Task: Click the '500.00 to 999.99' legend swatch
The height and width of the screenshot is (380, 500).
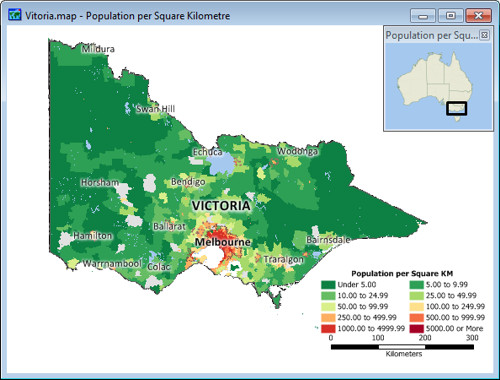Action: click(416, 318)
